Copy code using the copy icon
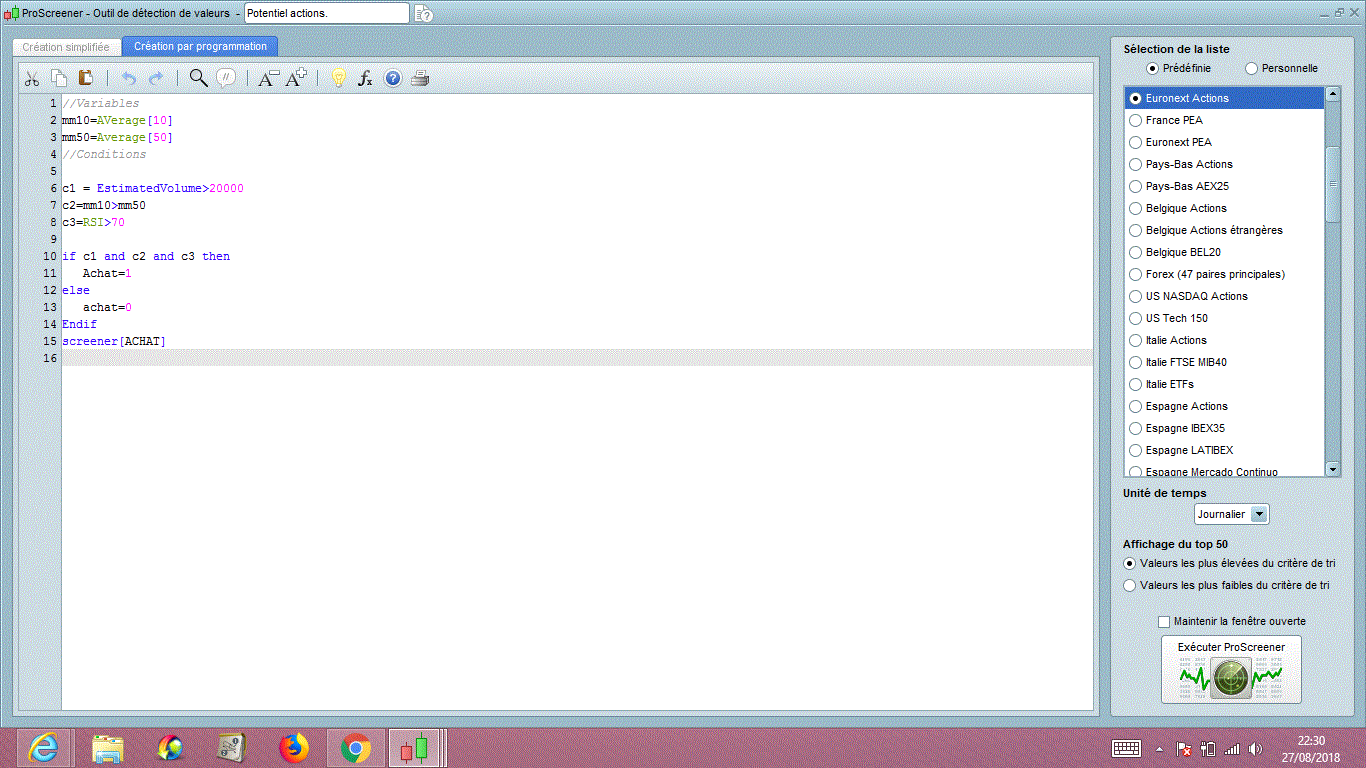The width and height of the screenshot is (1366, 768). pos(59,78)
